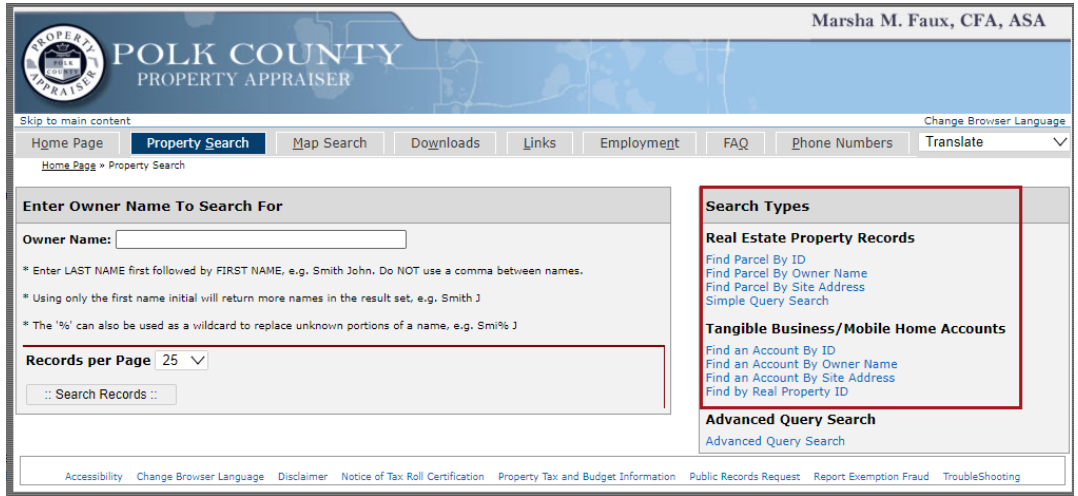Open the Employment tab
This screenshot has height=496, width=1078.
(639, 143)
